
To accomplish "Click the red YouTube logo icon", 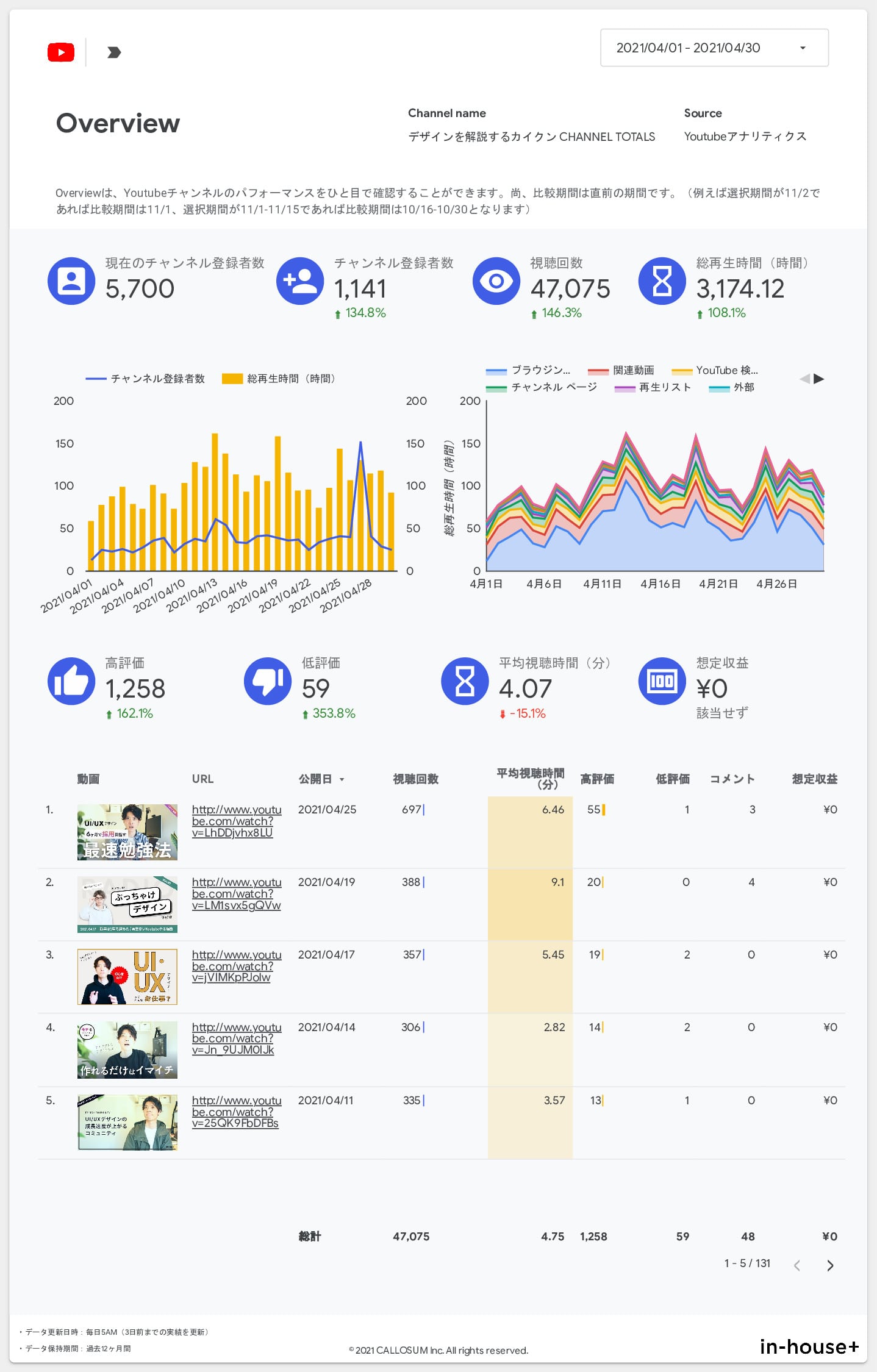I will [x=61, y=52].
